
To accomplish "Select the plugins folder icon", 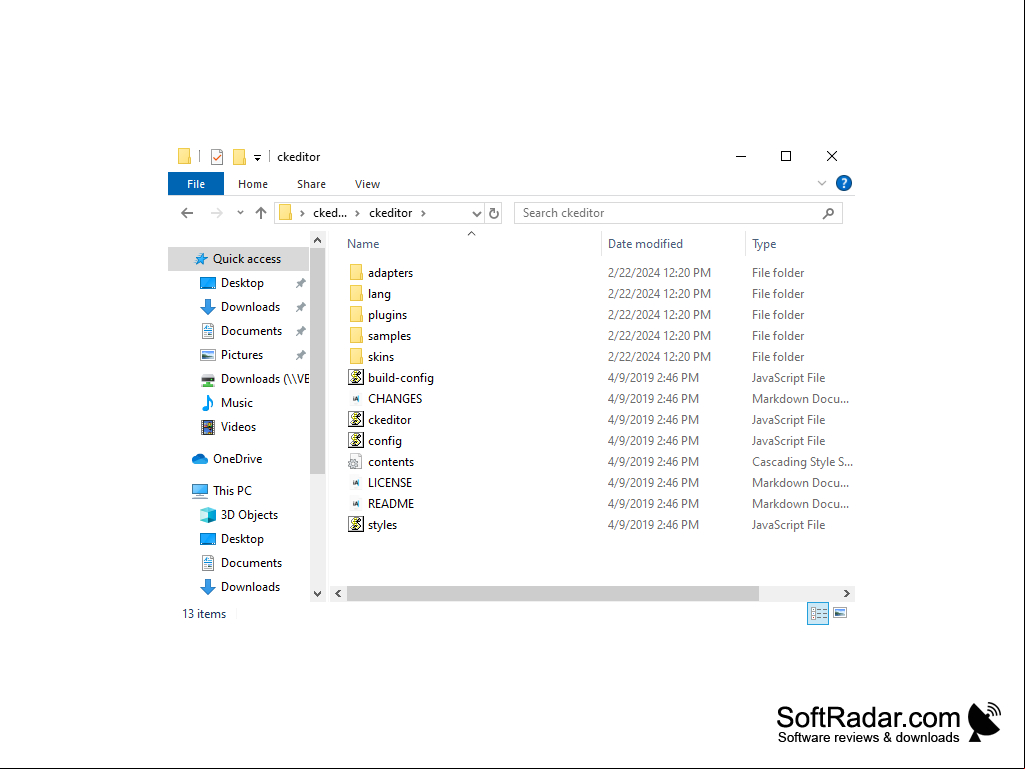I will 356,314.
